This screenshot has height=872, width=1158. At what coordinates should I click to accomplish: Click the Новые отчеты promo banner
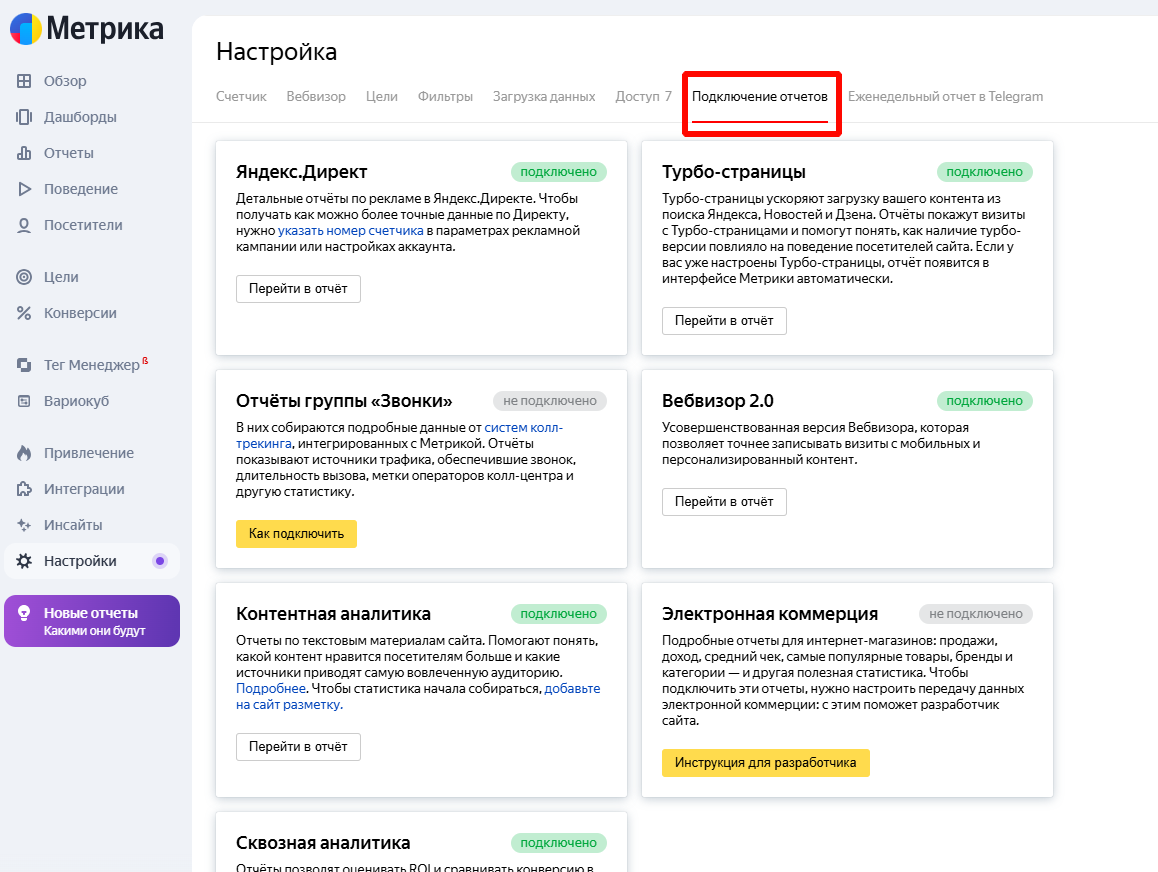coord(92,621)
